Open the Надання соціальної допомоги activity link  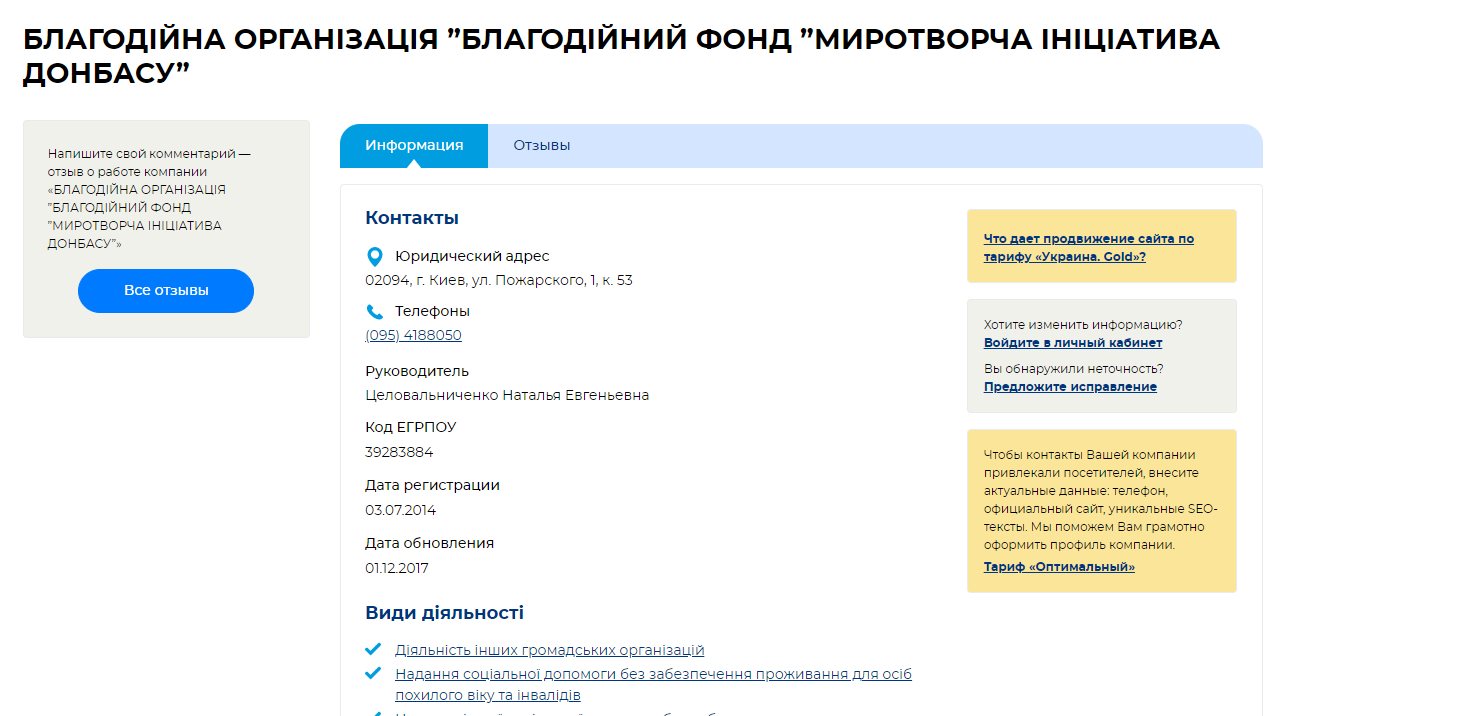653,675
